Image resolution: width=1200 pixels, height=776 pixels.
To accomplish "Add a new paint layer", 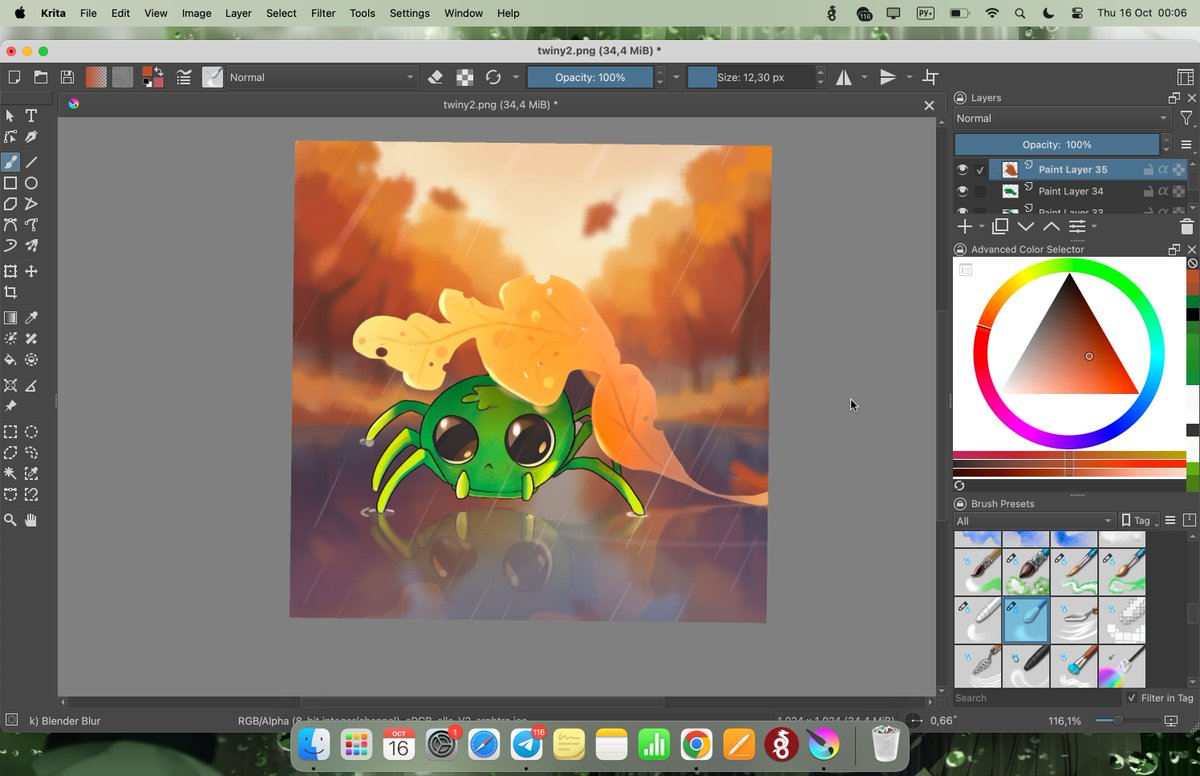I will tap(965, 227).
